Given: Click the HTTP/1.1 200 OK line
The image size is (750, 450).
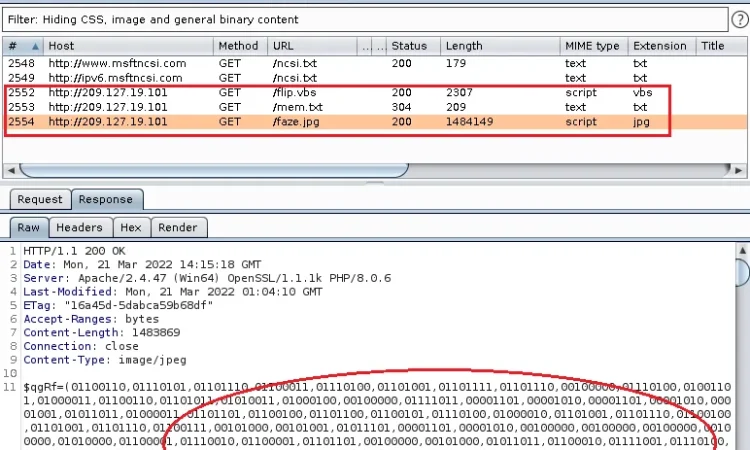Looking at the screenshot, I should click(74, 251).
